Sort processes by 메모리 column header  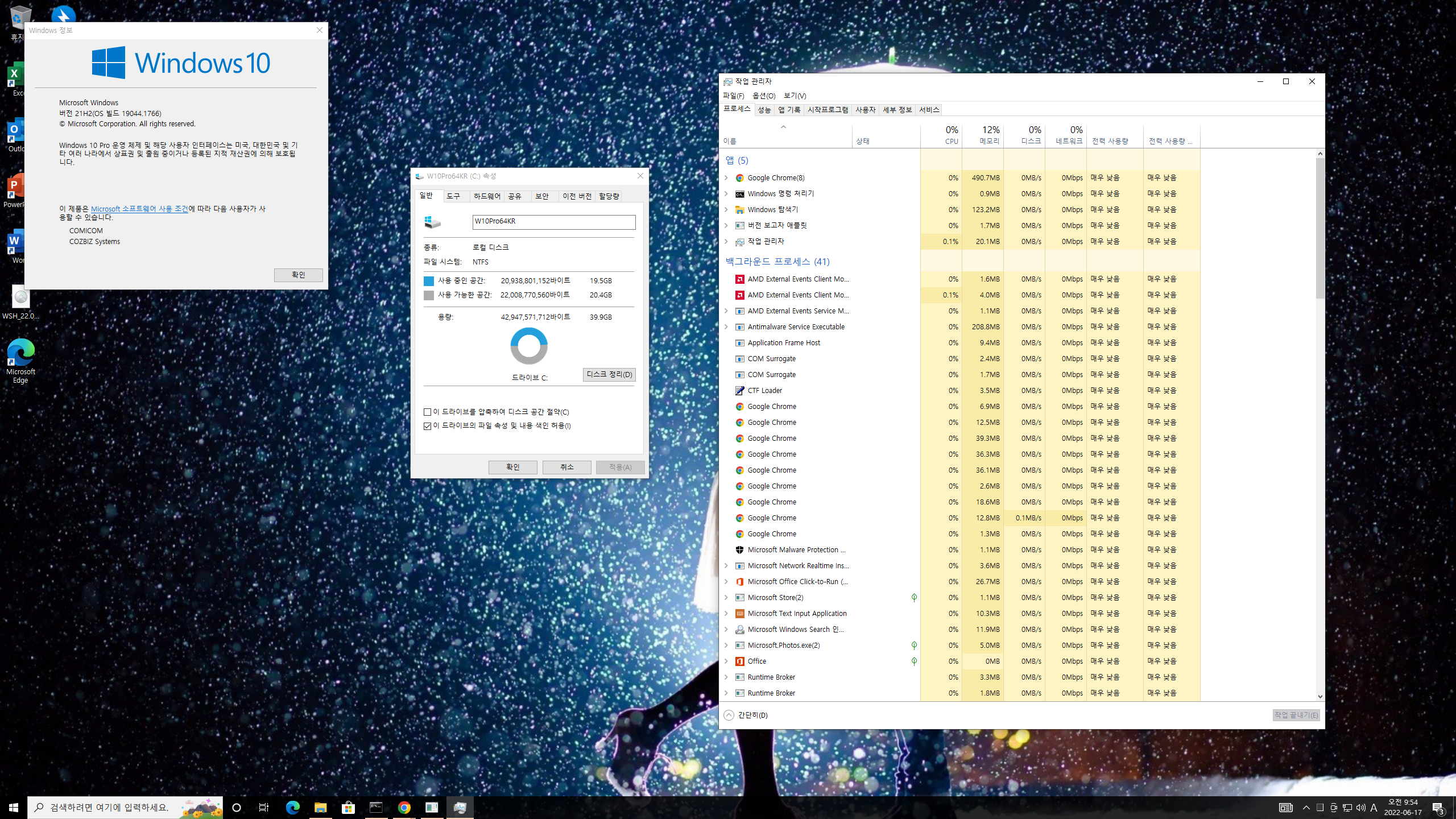click(983, 135)
